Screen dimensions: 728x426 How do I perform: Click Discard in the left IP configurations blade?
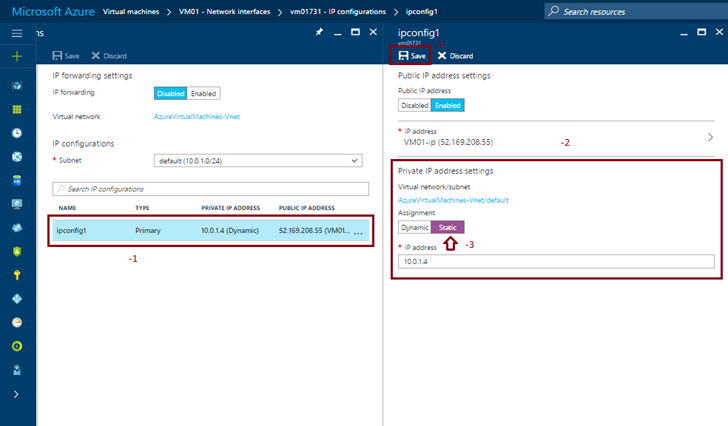[109, 56]
